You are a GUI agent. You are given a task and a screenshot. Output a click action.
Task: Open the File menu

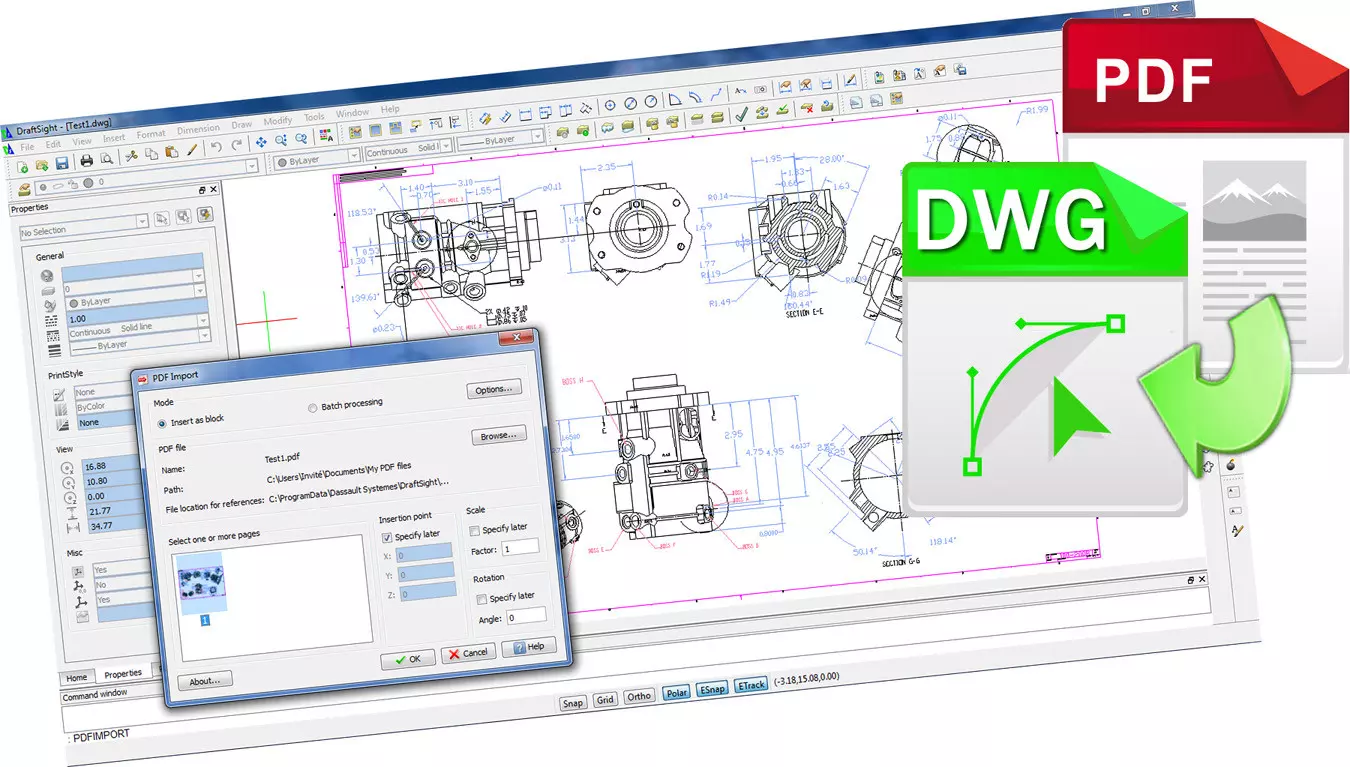pyautogui.click(x=28, y=147)
